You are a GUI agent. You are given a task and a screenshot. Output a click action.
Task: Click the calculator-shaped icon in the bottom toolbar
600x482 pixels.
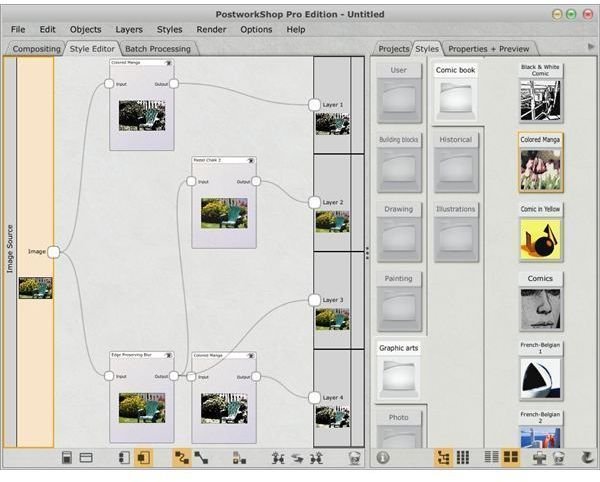coord(67,458)
